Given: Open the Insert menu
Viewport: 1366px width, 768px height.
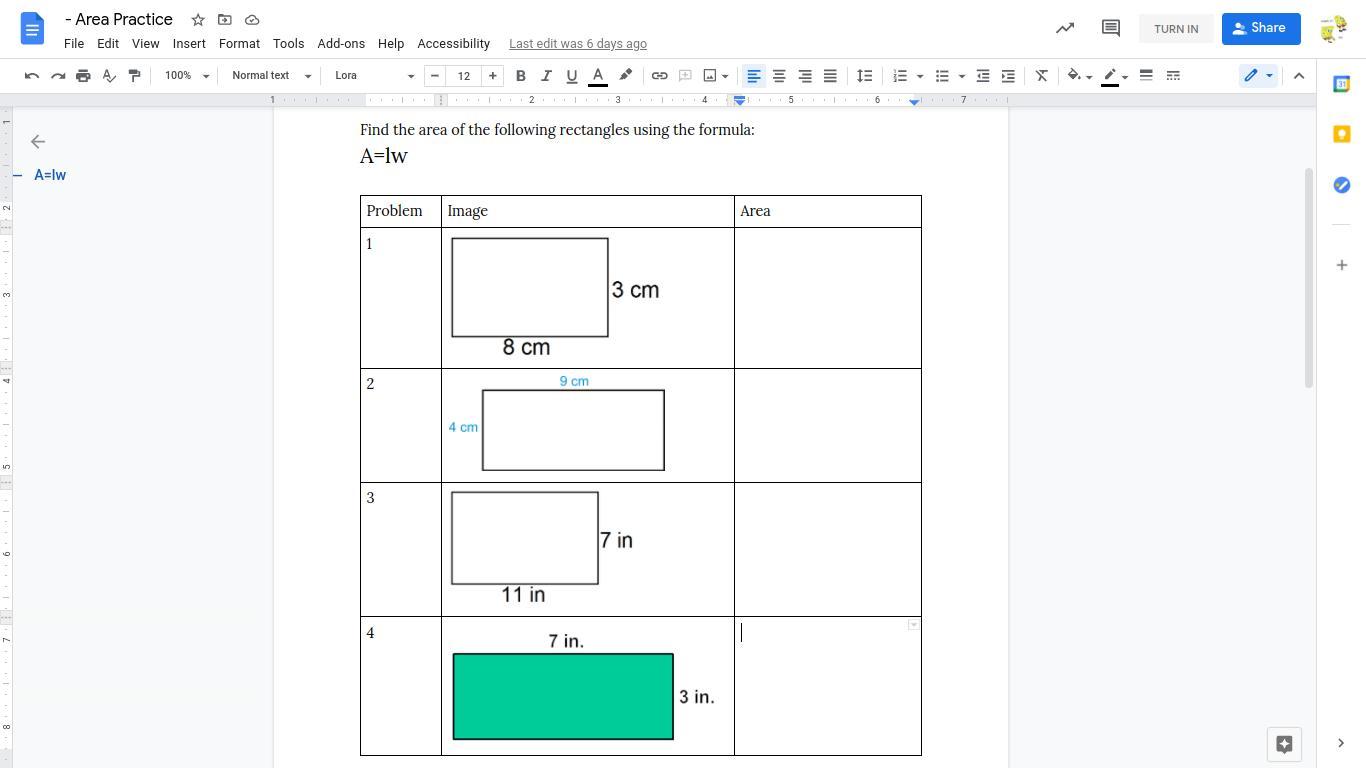Looking at the screenshot, I should click(x=189, y=44).
